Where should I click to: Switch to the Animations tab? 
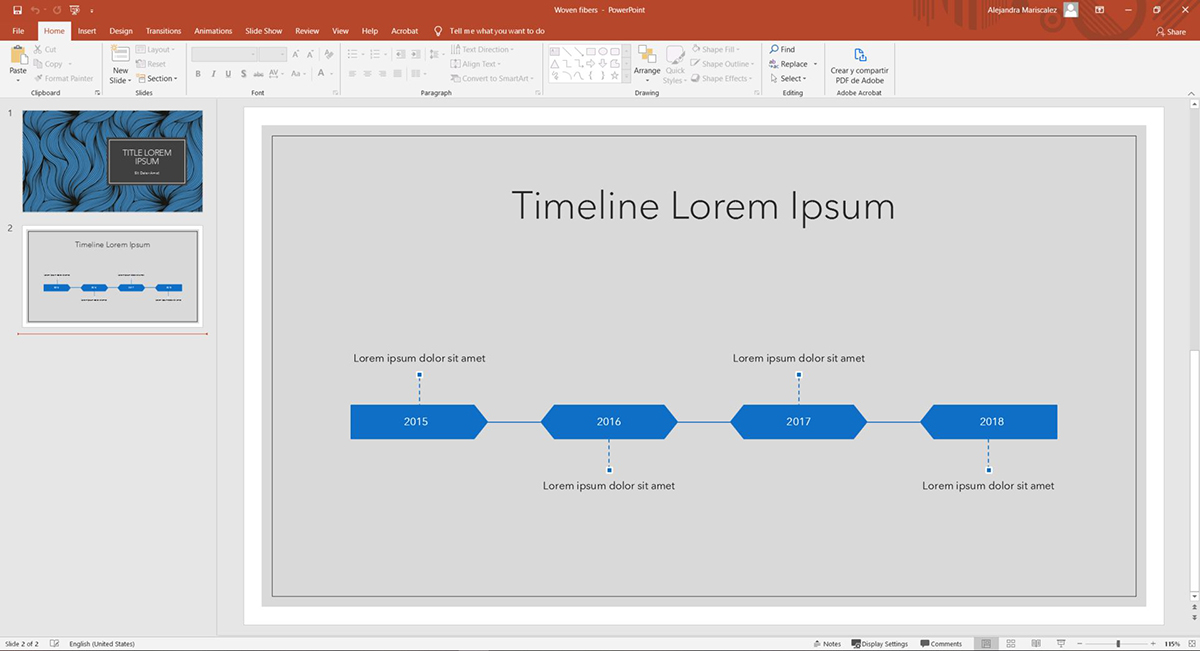coord(213,31)
